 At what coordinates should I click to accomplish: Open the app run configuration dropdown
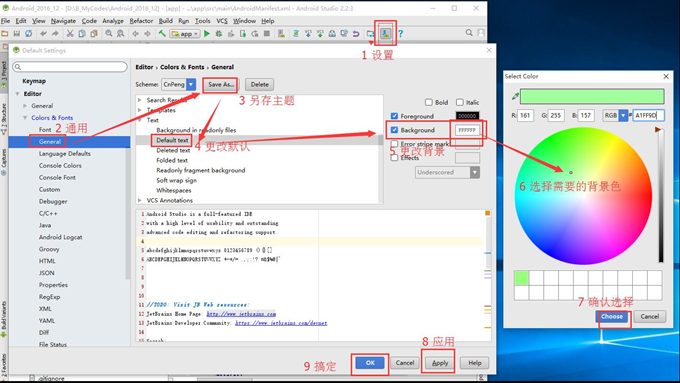pyautogui.click(x=185, y=33)
